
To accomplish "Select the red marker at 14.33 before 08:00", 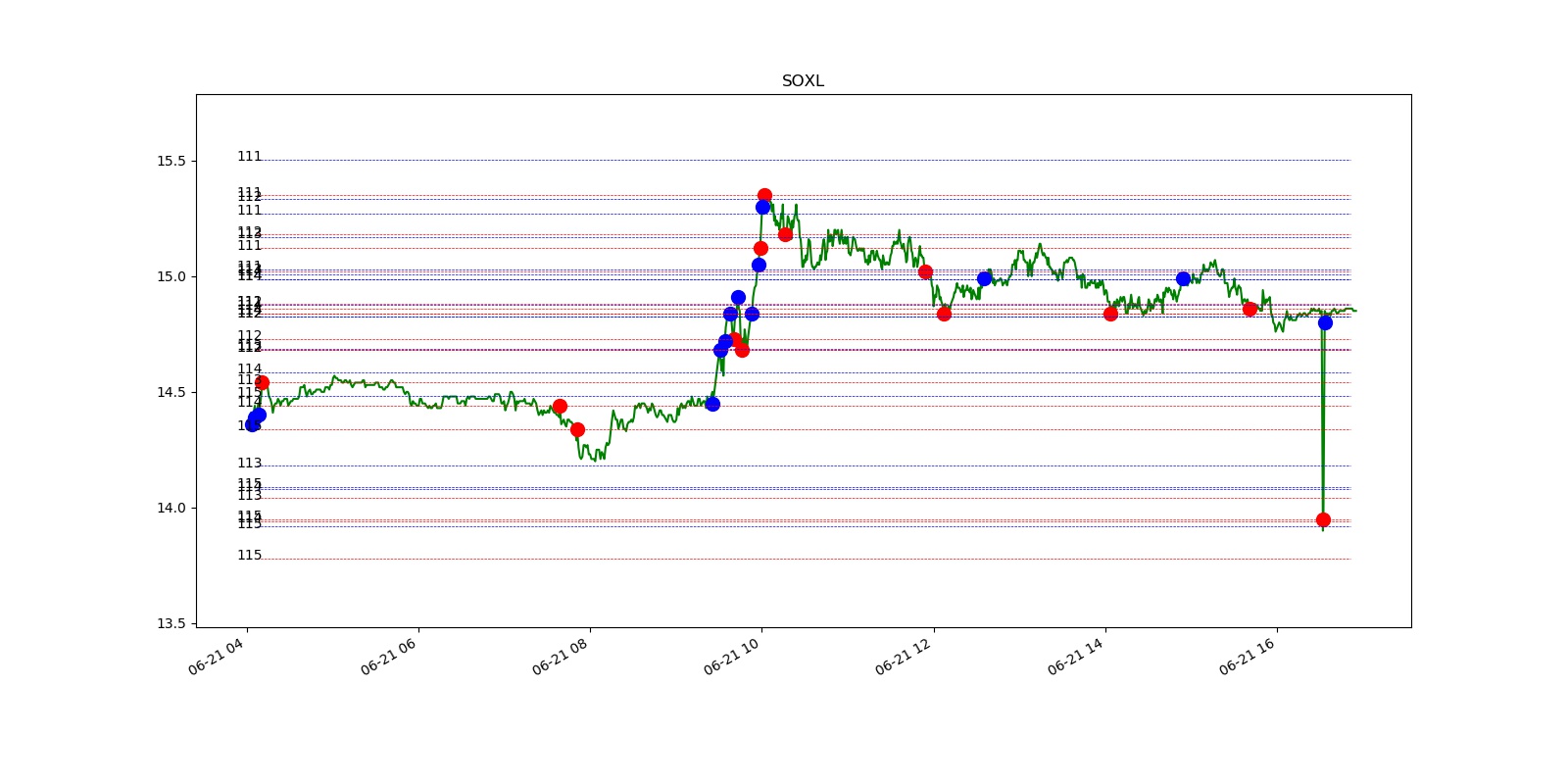I will point(577,429).
